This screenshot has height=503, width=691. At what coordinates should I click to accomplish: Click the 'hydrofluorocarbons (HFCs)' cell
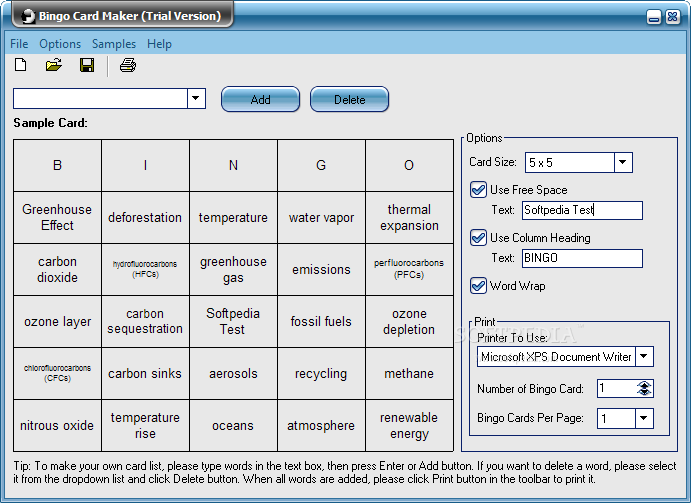coord(145,269)
